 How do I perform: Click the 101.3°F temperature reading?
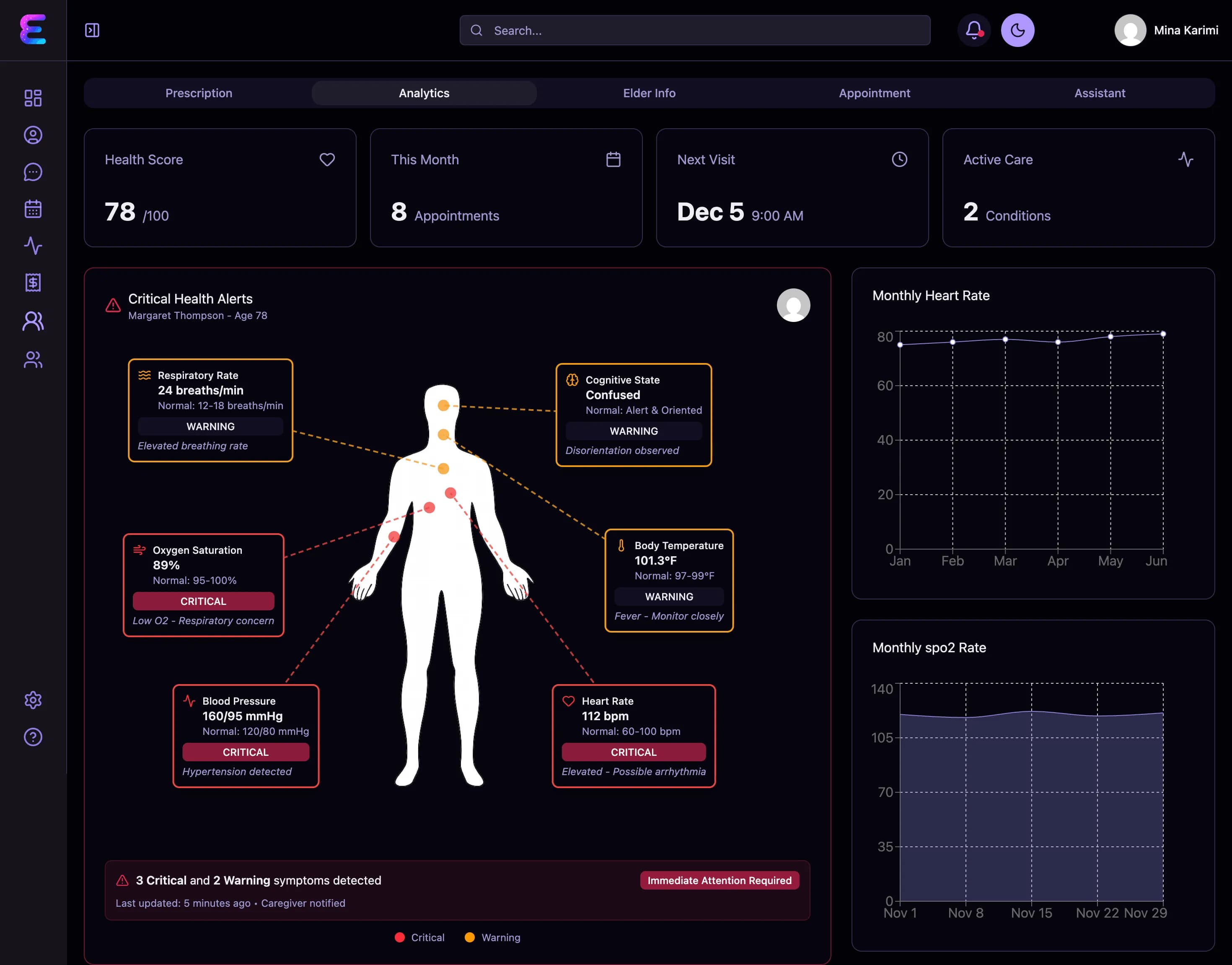pyautogui.click(x=655, y=560)
